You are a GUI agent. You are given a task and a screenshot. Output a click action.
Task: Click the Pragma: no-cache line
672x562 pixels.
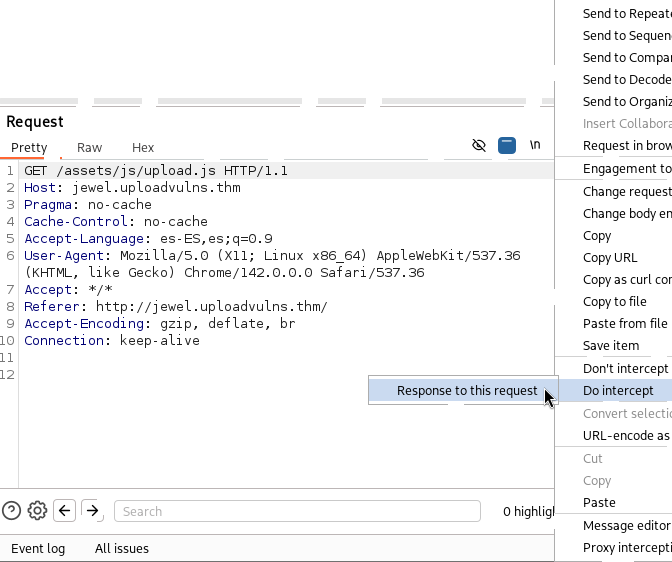click(87, 204)
